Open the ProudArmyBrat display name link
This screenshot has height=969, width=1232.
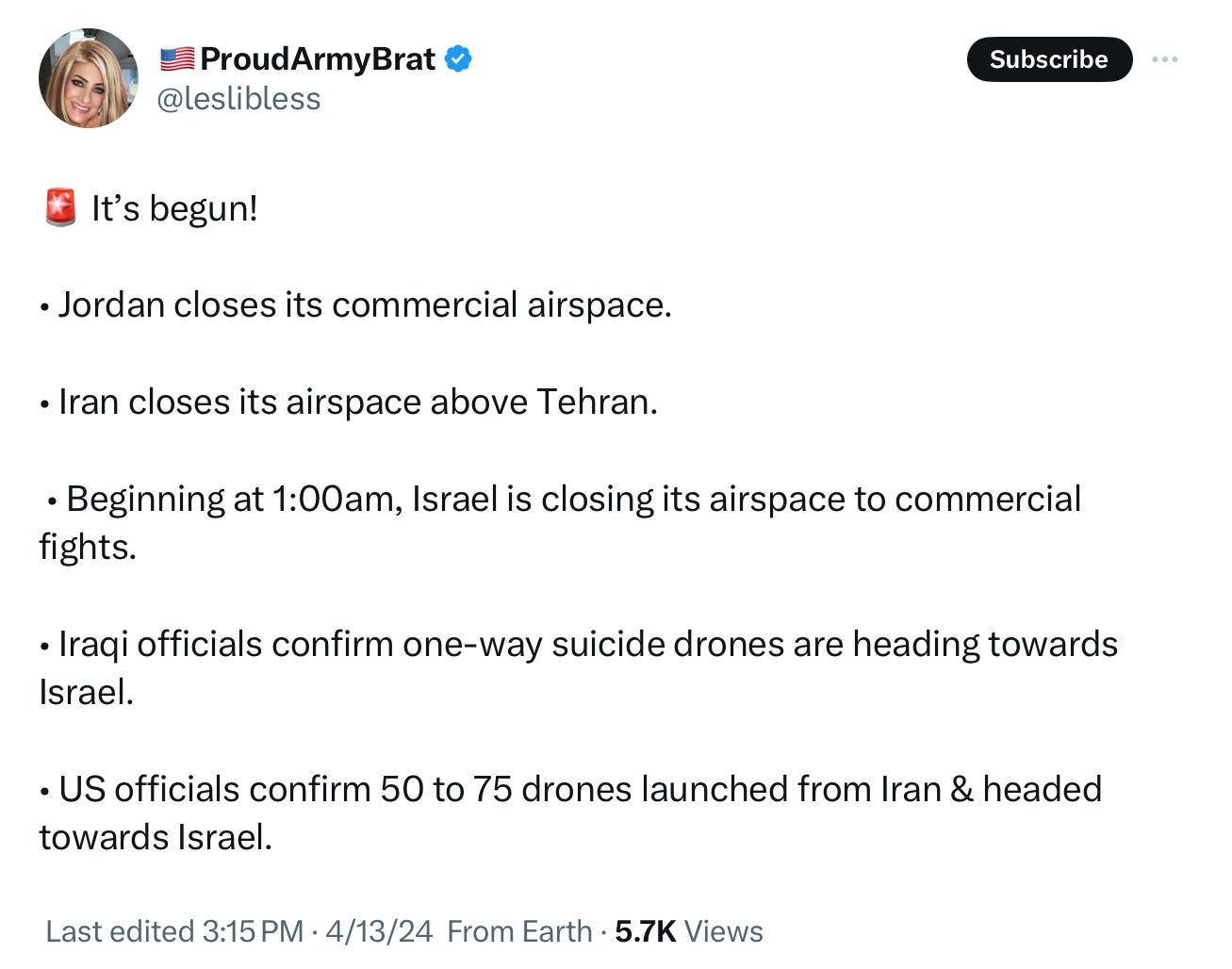point(318,59)
